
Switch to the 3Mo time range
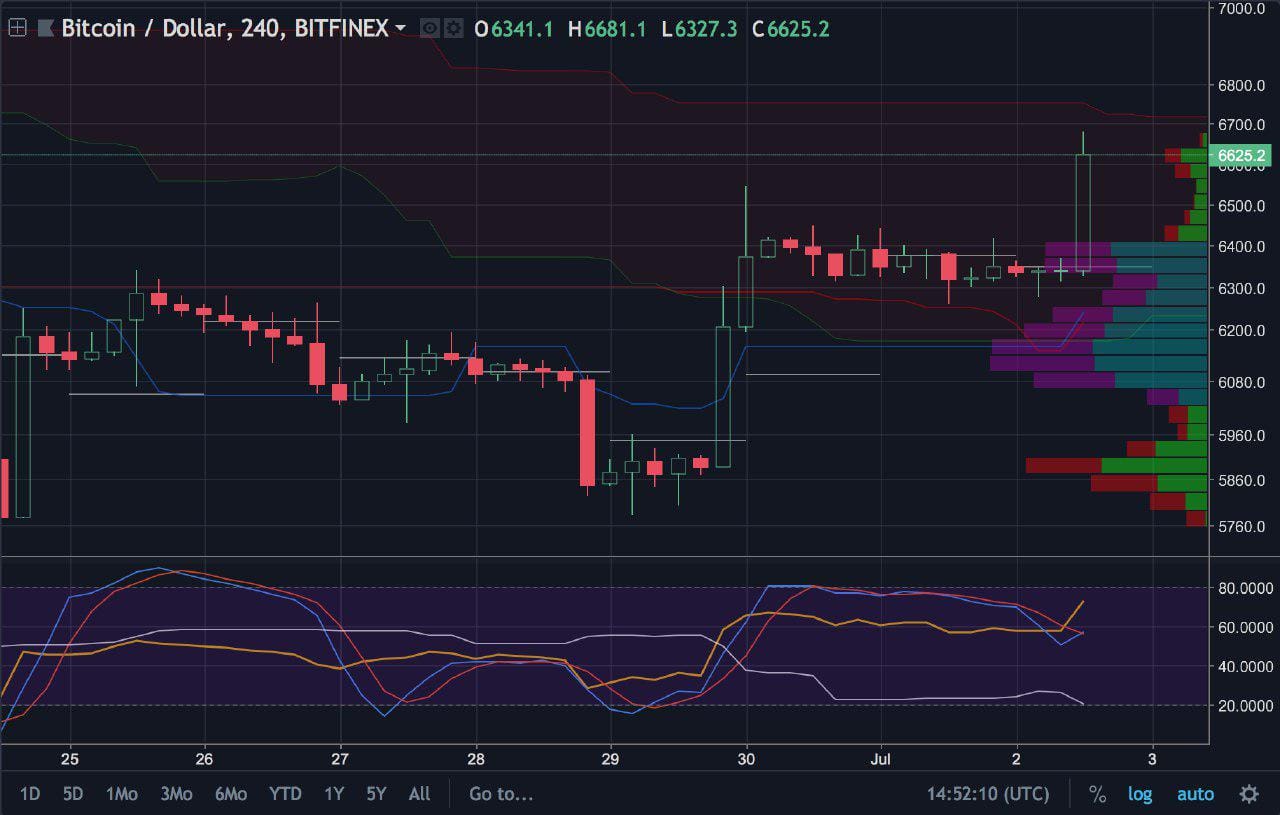pyautogui.click(x=176, y=794)
